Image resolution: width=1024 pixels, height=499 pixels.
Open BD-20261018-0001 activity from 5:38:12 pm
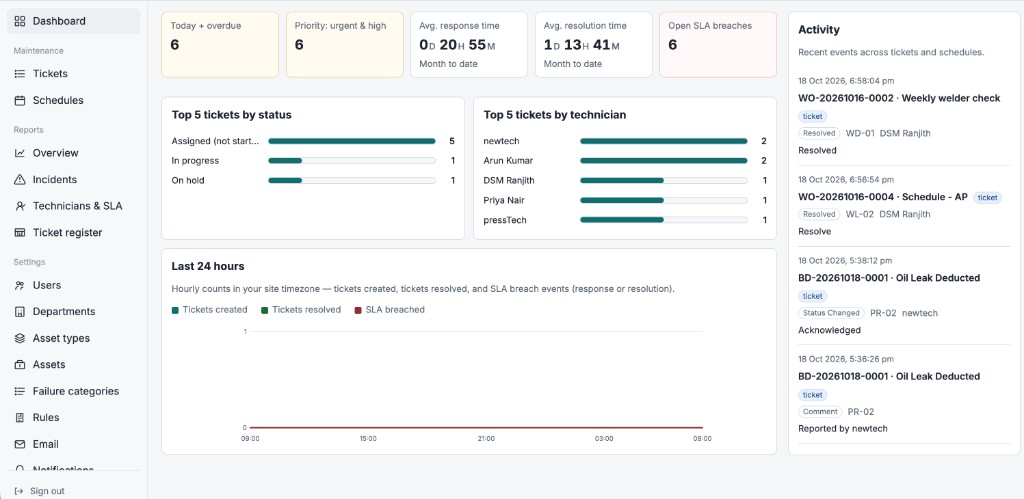point(889,278)
